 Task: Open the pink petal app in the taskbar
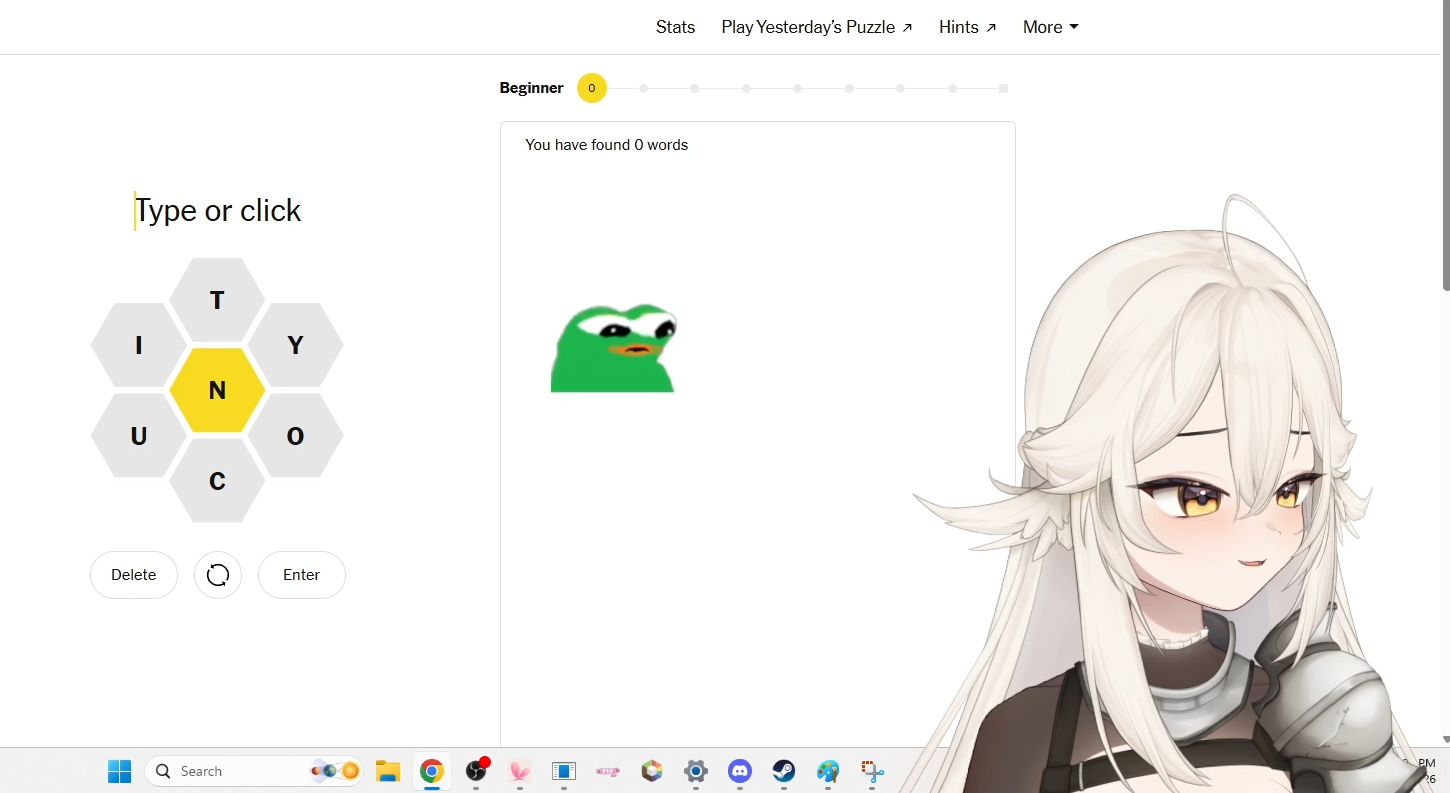tap(520, 771)
